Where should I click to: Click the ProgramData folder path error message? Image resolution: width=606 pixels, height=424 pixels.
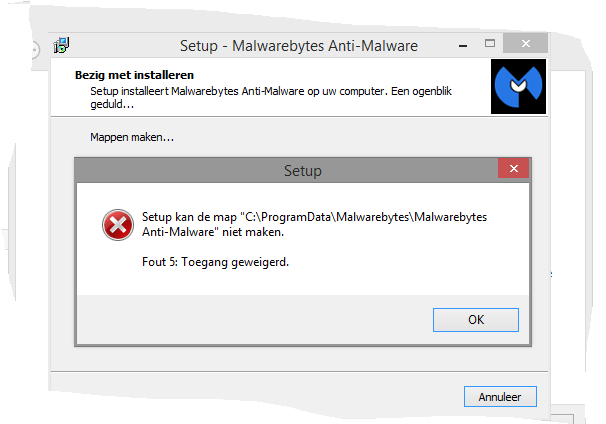coord(314,224)
